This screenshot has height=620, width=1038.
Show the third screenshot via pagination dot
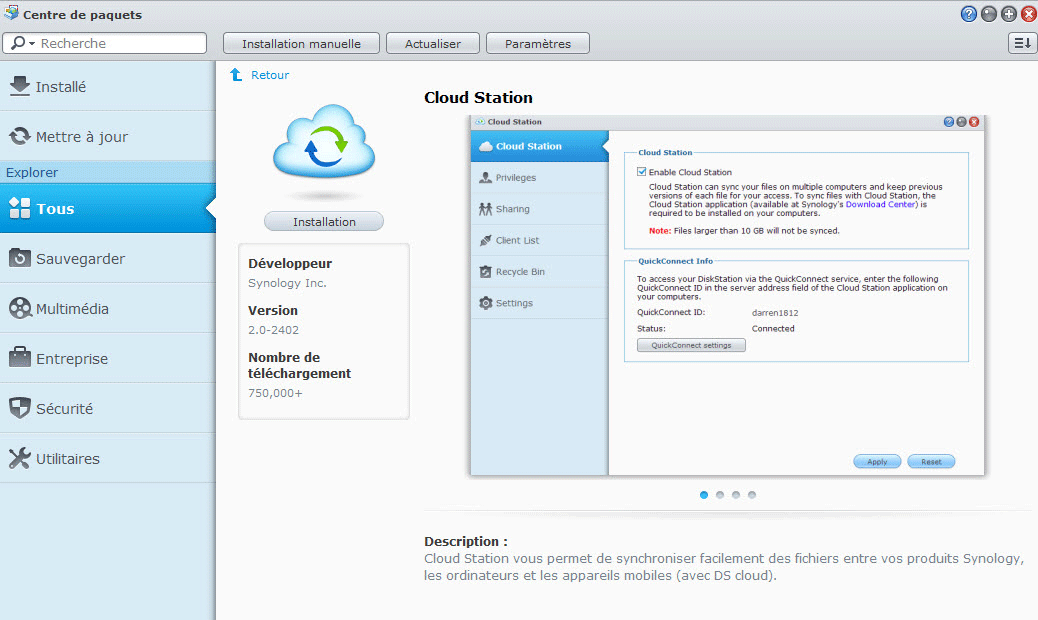735,495
